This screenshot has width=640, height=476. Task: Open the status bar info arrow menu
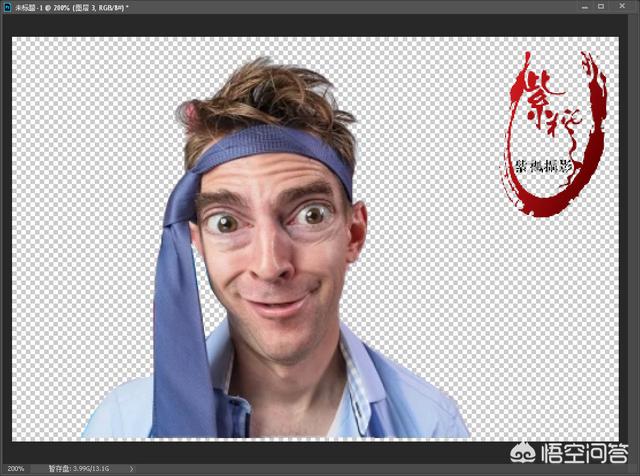(131, 468)
